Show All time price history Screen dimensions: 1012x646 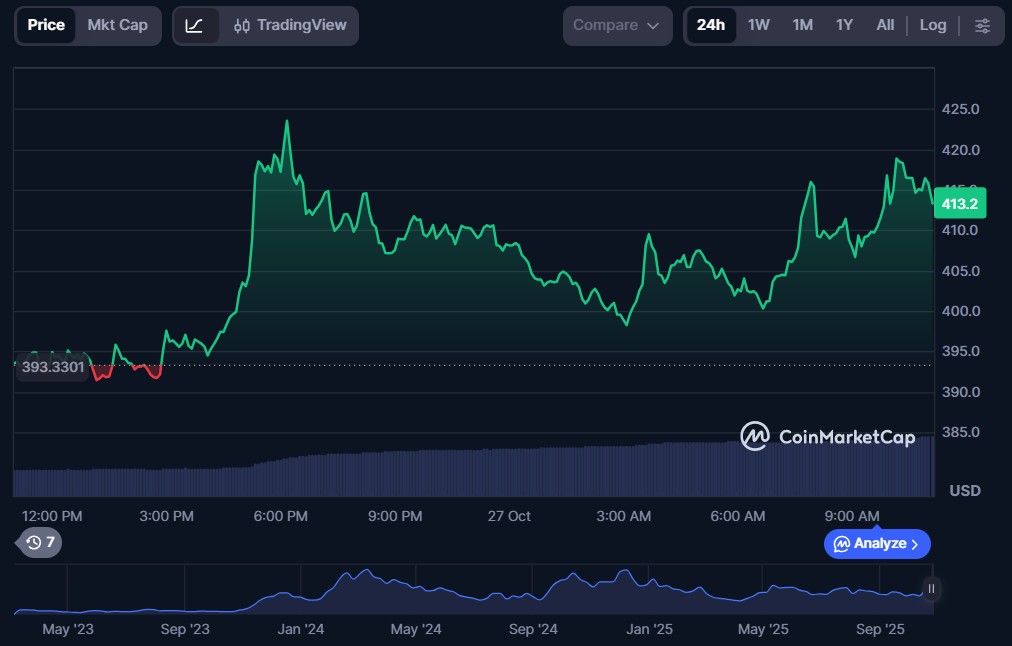[x=885, y=25]
